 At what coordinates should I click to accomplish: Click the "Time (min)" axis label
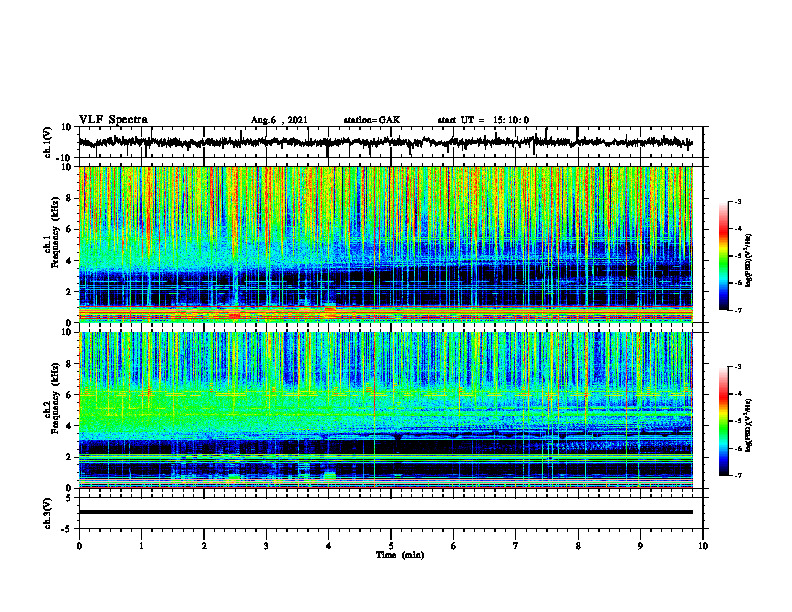[400, 555]
